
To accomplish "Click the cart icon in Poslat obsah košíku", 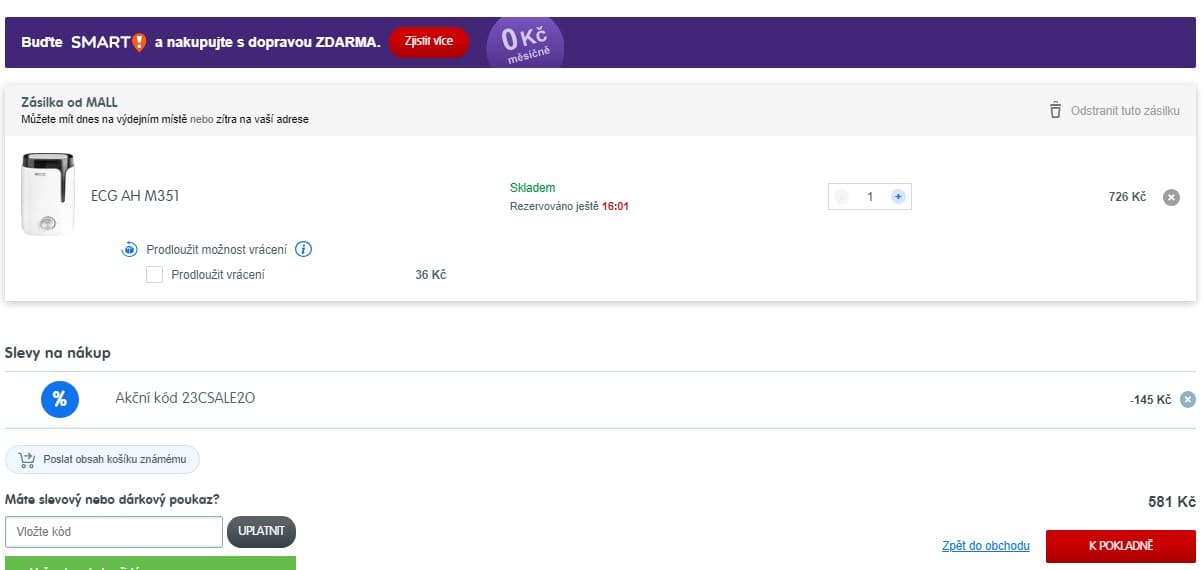I will pos(27,459).
